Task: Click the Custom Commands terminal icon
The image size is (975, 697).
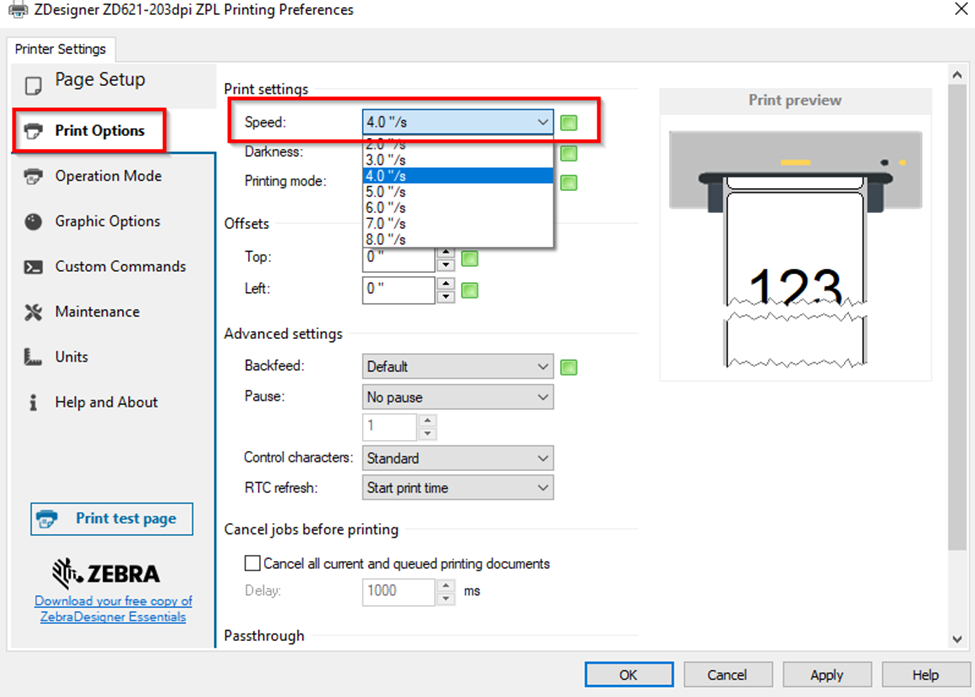Action: coord(33,267)
